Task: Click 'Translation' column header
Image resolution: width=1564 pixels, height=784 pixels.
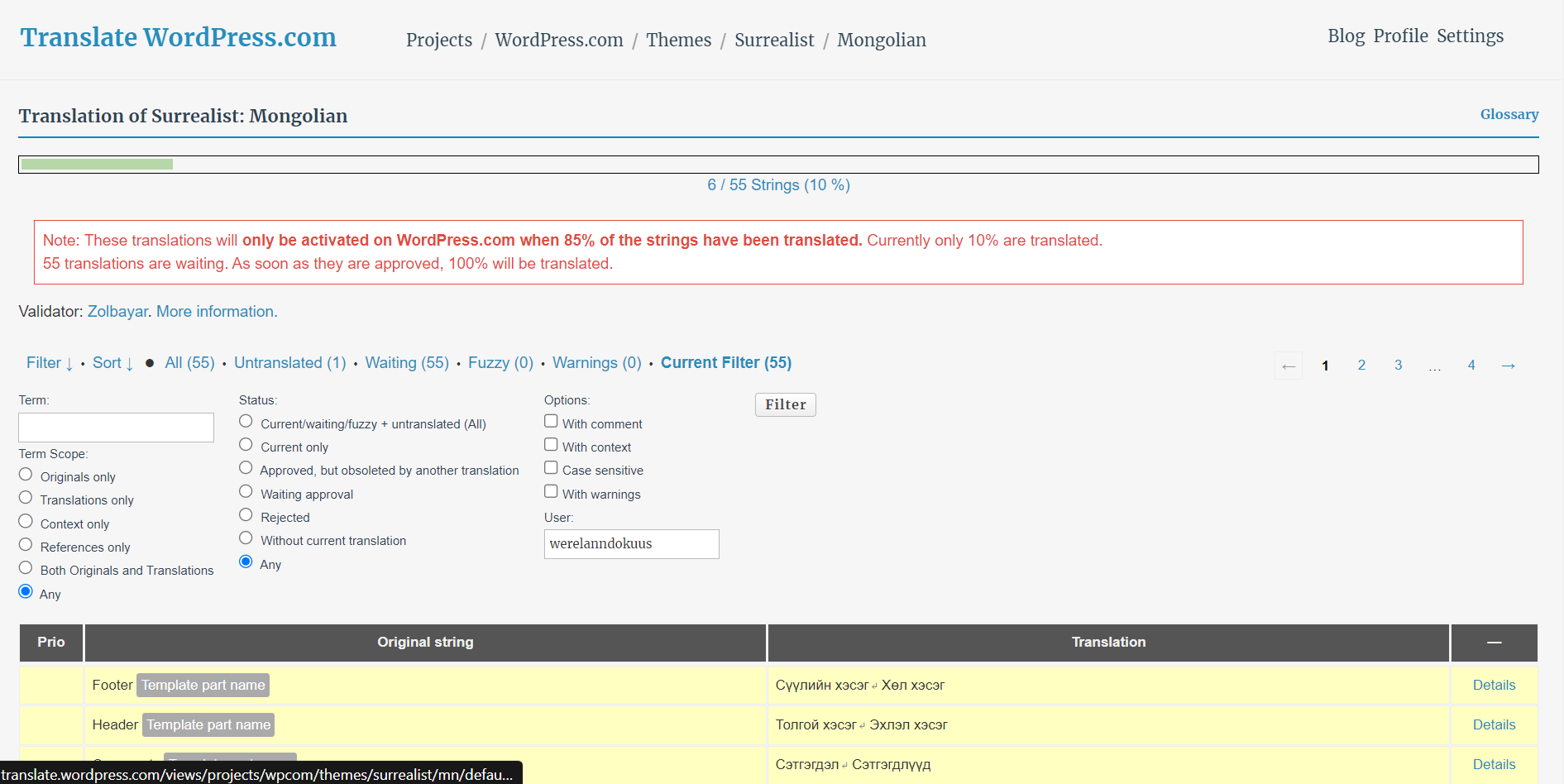Action: pyautogui.click(x=1108, y=643)
